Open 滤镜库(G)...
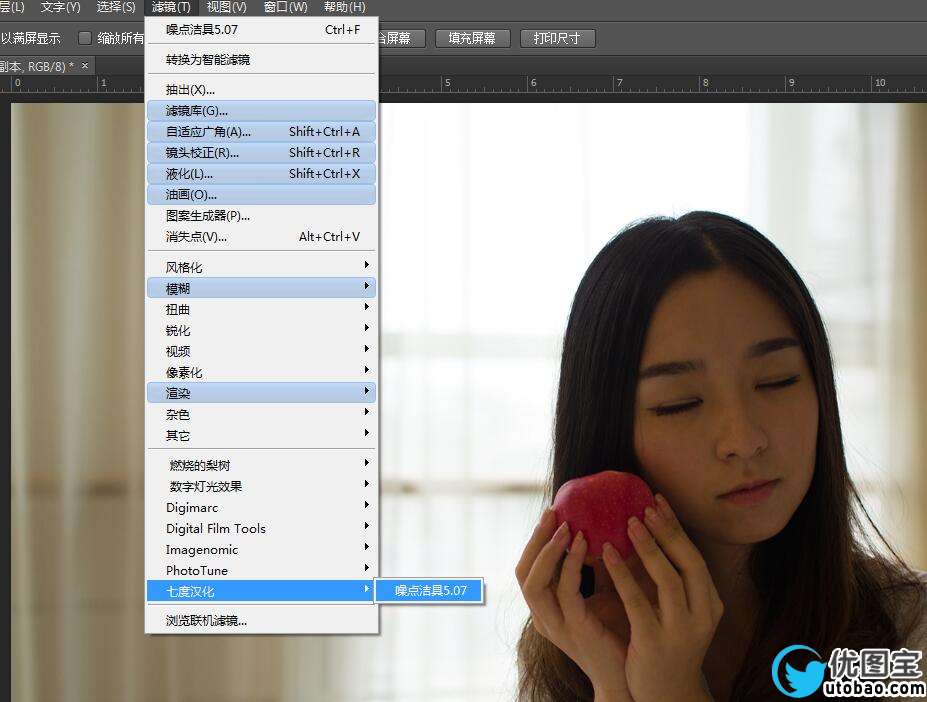 [261, 111]
